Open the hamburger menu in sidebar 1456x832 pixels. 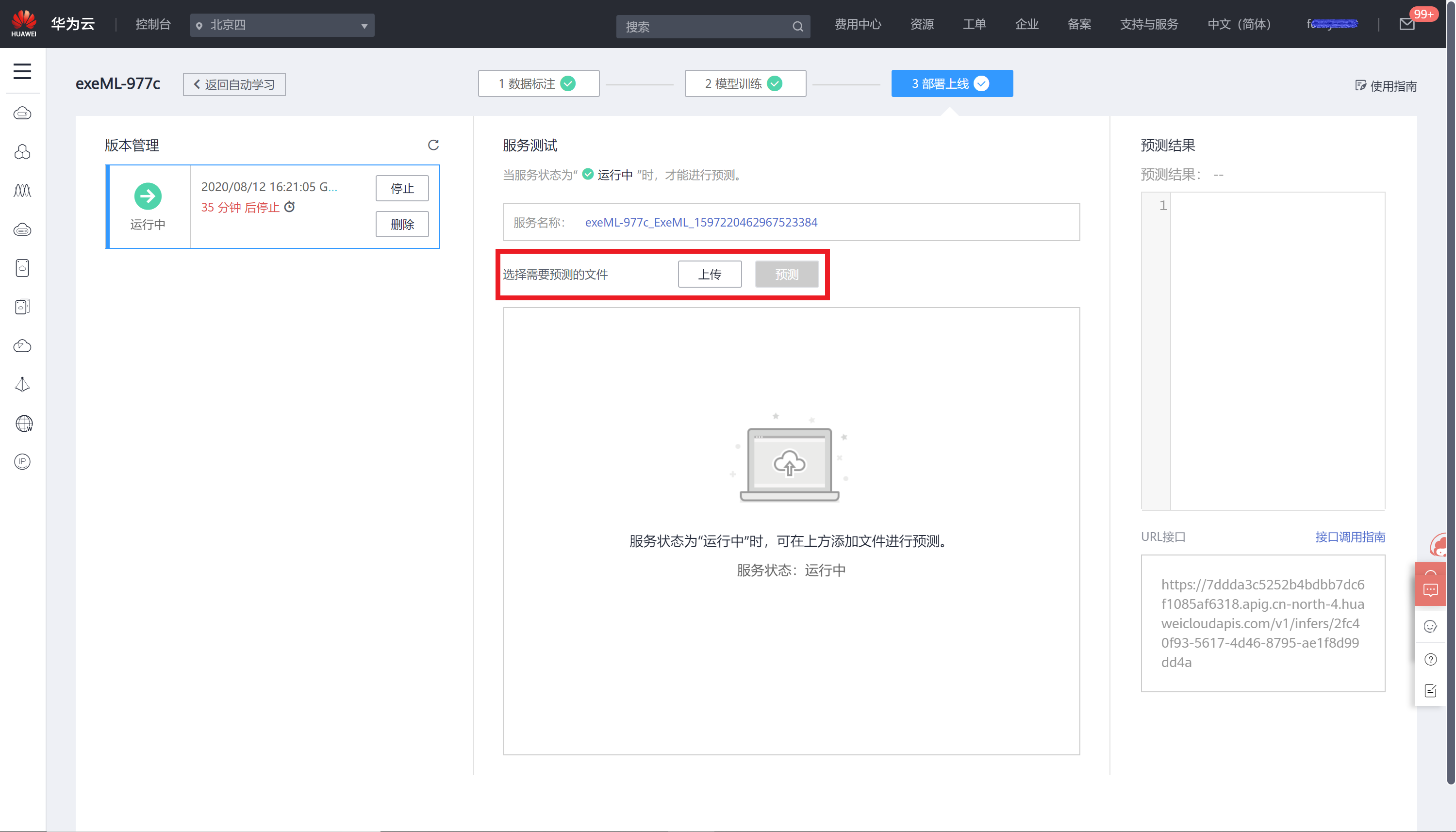pyautogui.click(x=22, y=71)
